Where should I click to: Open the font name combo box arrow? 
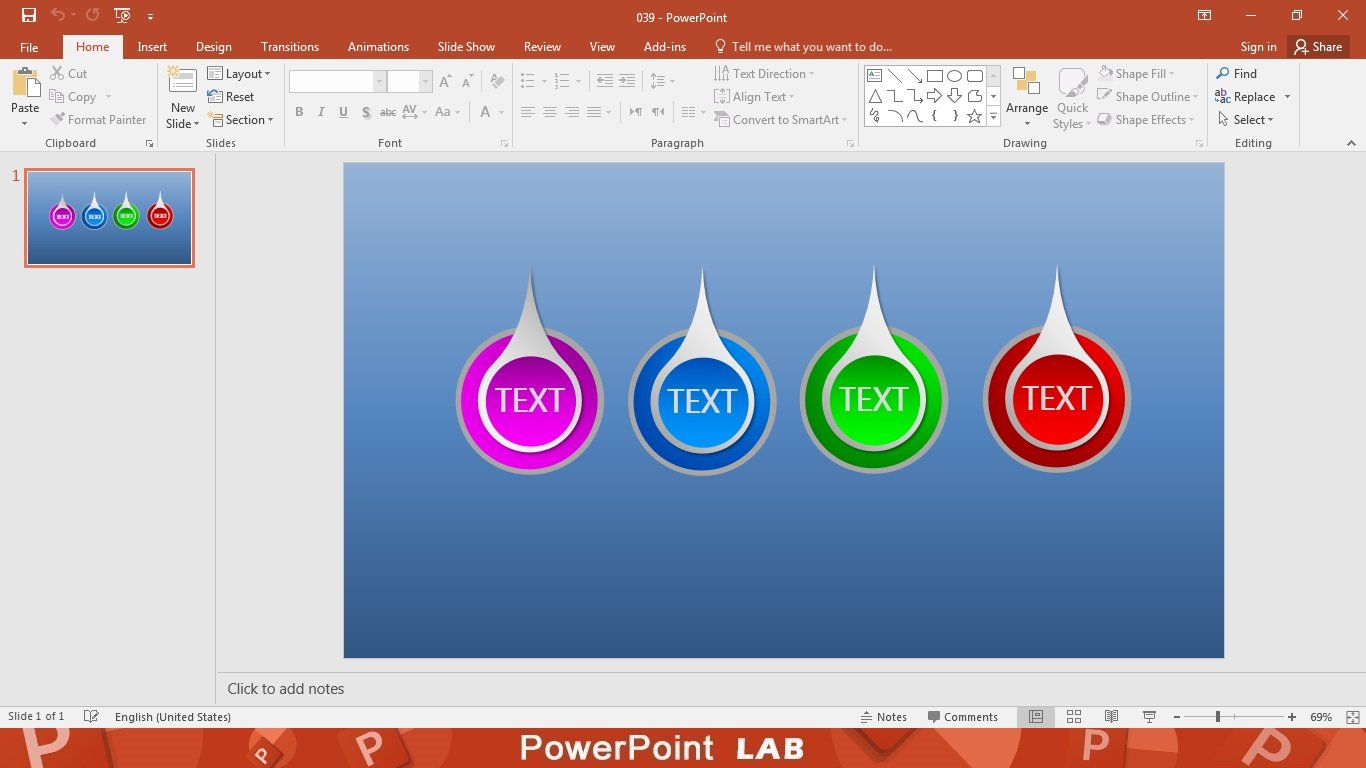click(x=379, y=82)
